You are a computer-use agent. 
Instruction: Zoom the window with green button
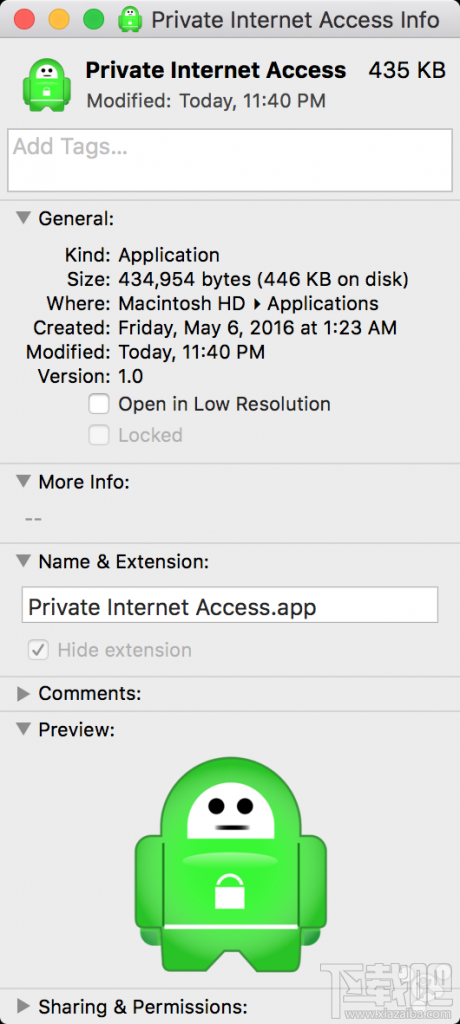tap(93, 19)
